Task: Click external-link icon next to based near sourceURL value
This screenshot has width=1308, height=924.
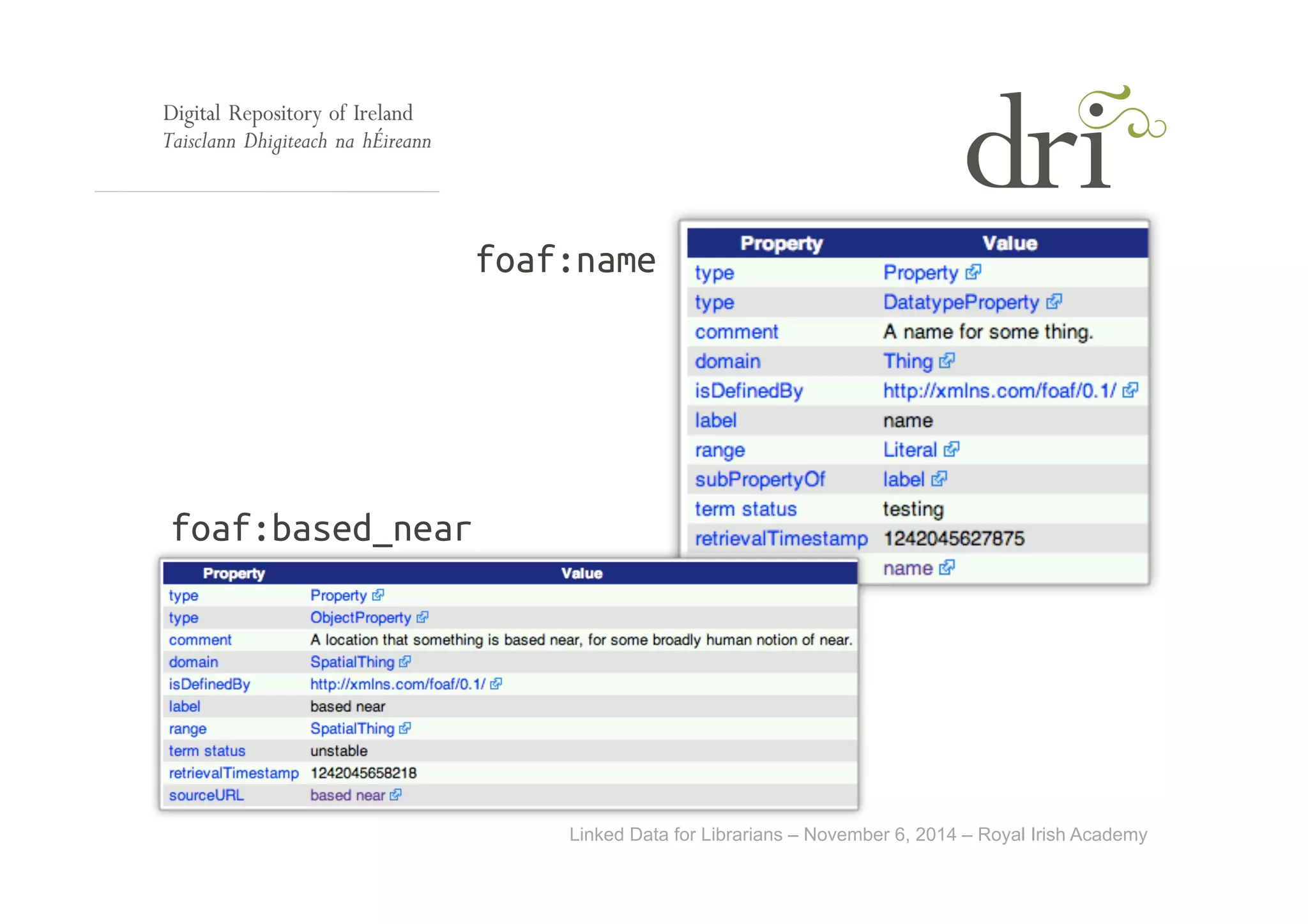Action: [396, 795]
